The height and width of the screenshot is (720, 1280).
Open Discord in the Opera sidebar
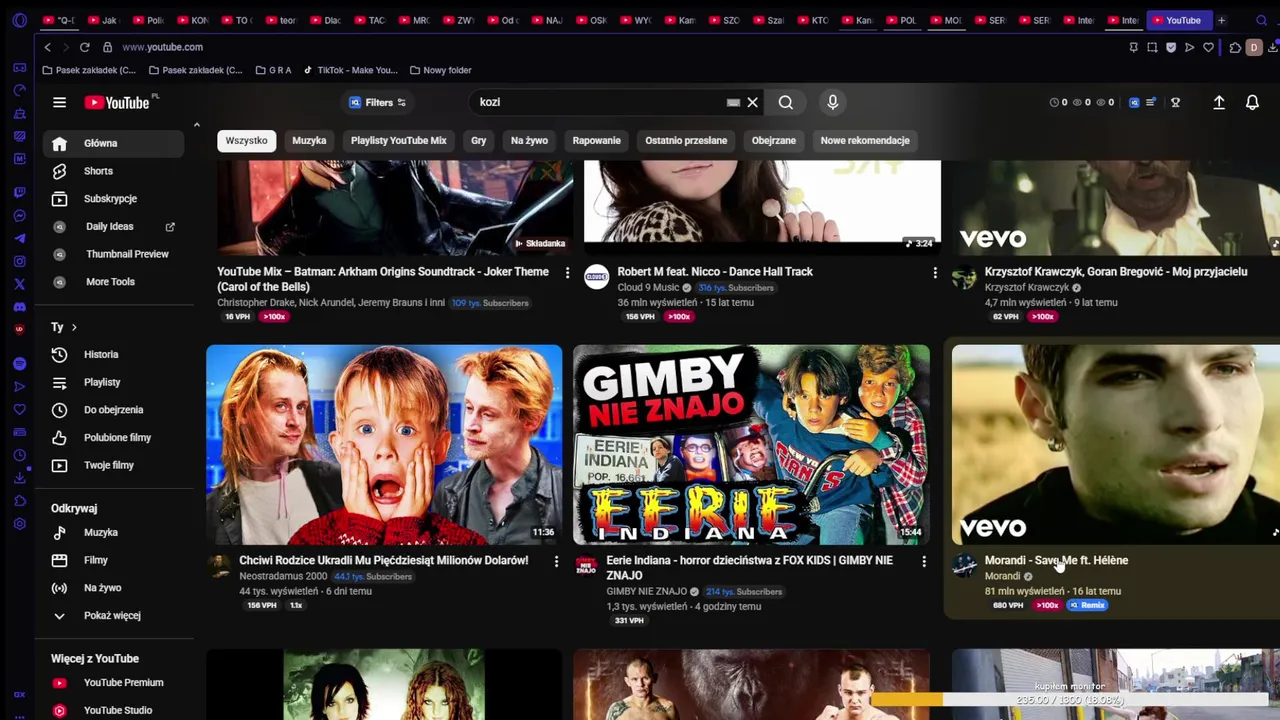pyautogui.click(x=19, y=307)
